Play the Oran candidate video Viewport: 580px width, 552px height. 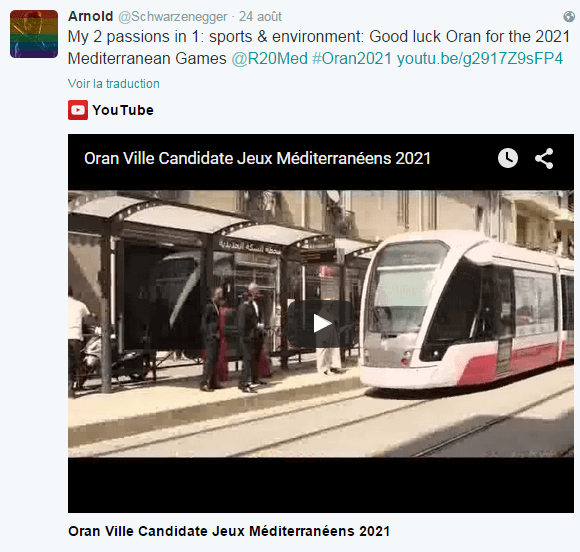[x=321, y=324]
